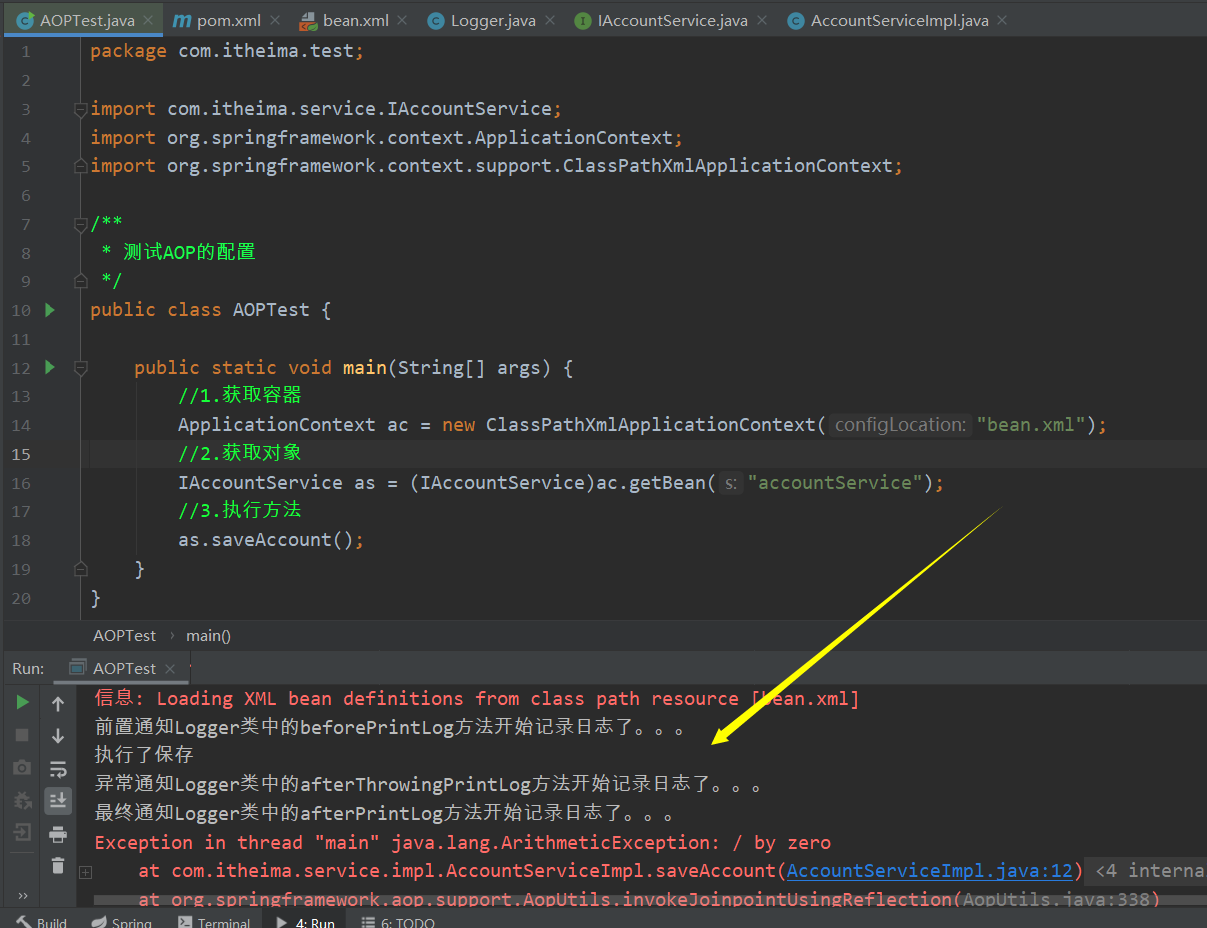
Task: Click on as.saveAccount() call
Action: (271, 540)
